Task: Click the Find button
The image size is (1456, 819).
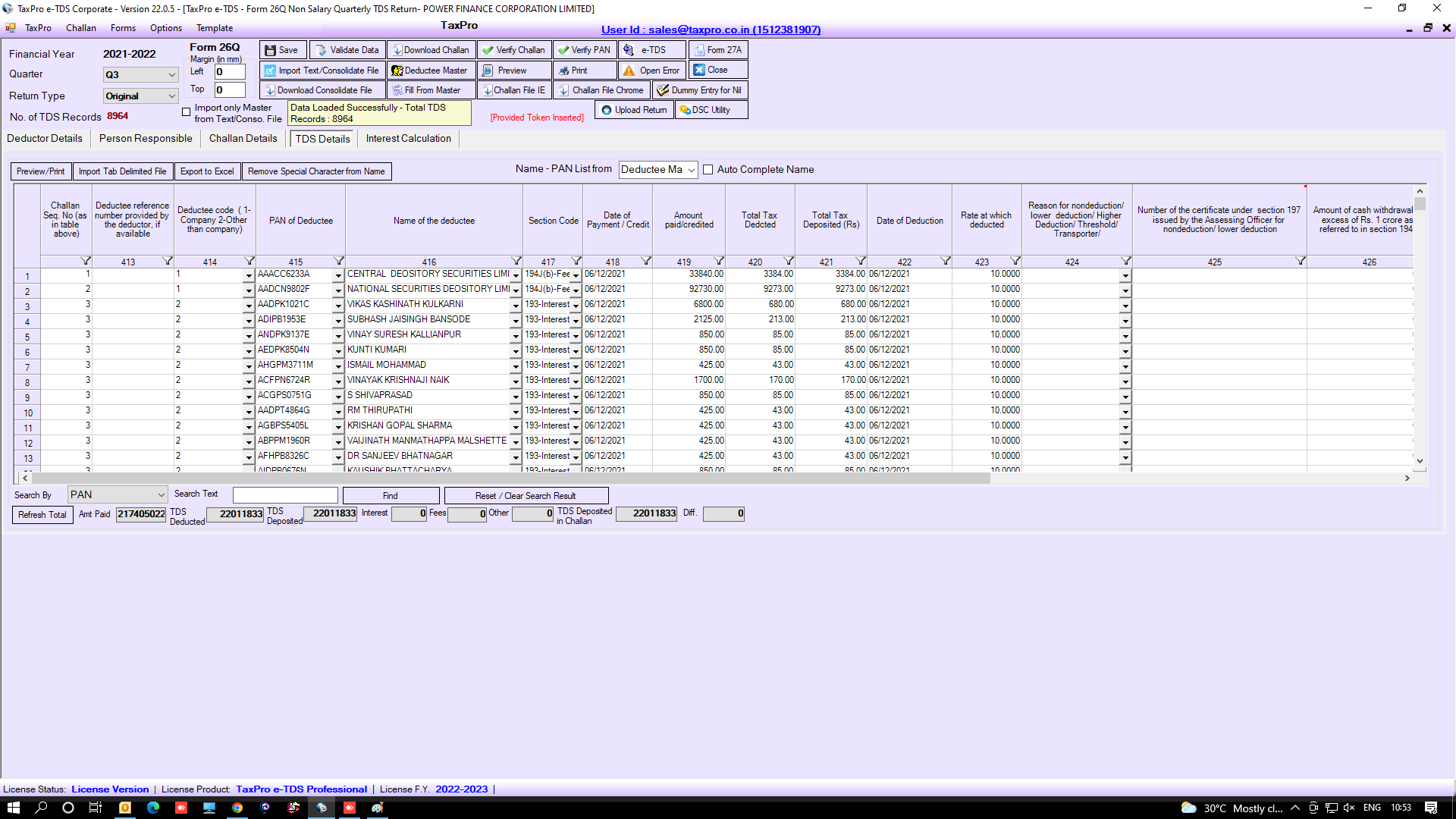Action: click(x=391, y=495)
